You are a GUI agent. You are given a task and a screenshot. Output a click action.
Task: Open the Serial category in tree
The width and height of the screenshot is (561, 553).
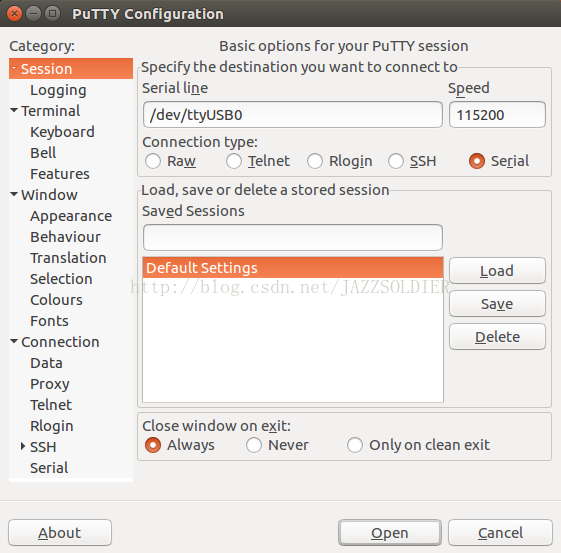point(49,468)
